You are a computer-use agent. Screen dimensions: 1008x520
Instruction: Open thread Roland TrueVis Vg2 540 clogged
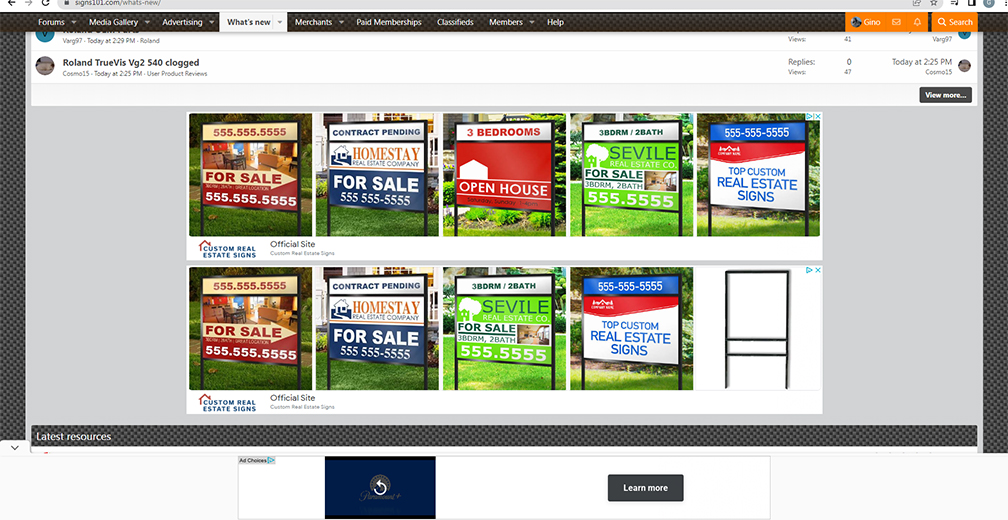tap(131, 62)
